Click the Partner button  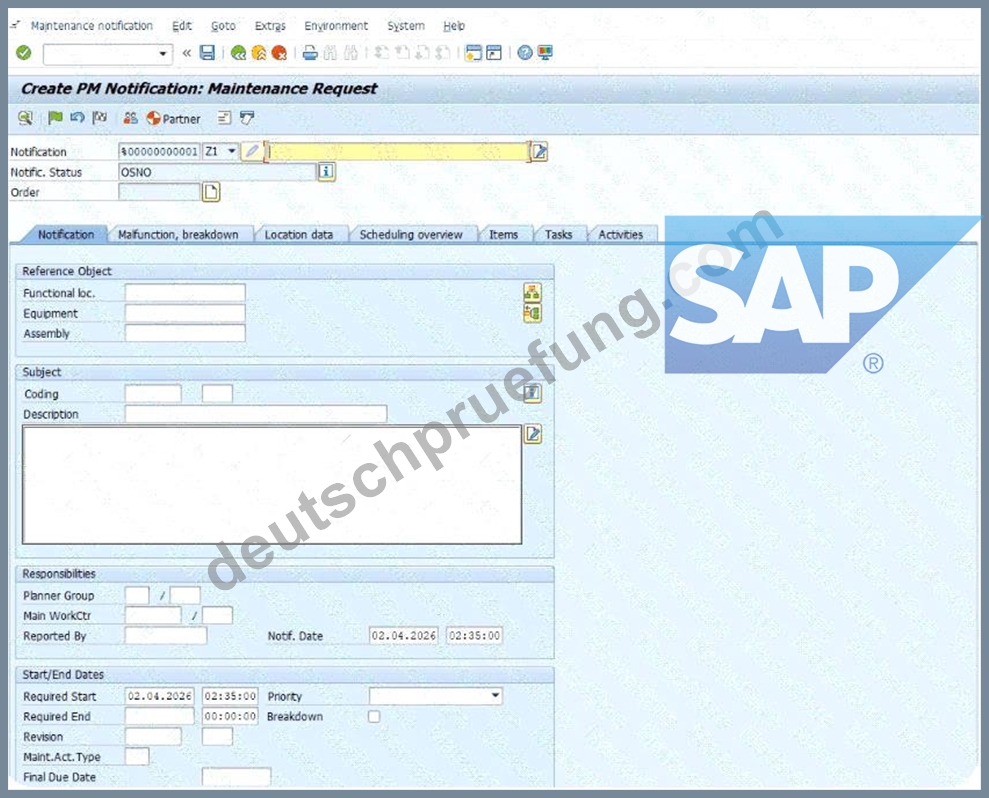(173, 119)
